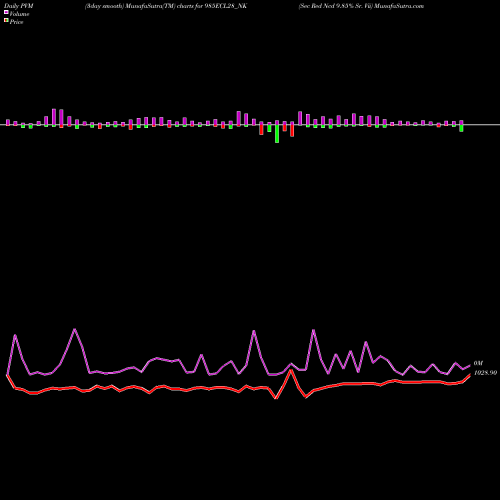
Task: Click the final green bar at the histogram's right end
Action: point(461,128)
